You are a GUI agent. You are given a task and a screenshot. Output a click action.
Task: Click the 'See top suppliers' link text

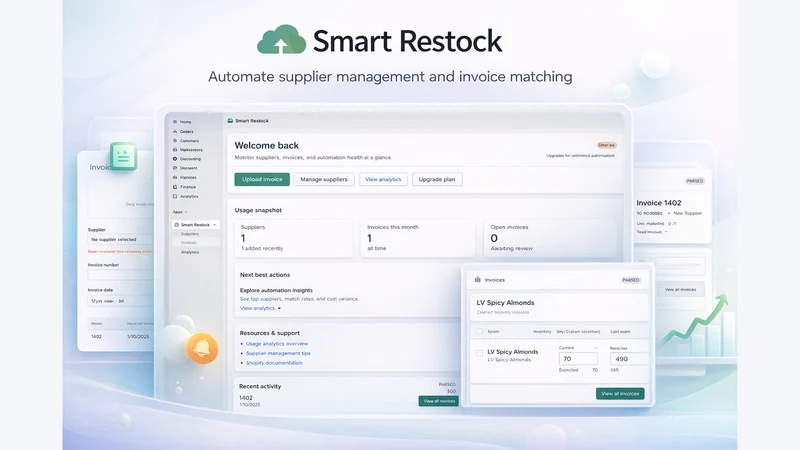(261, 299)
